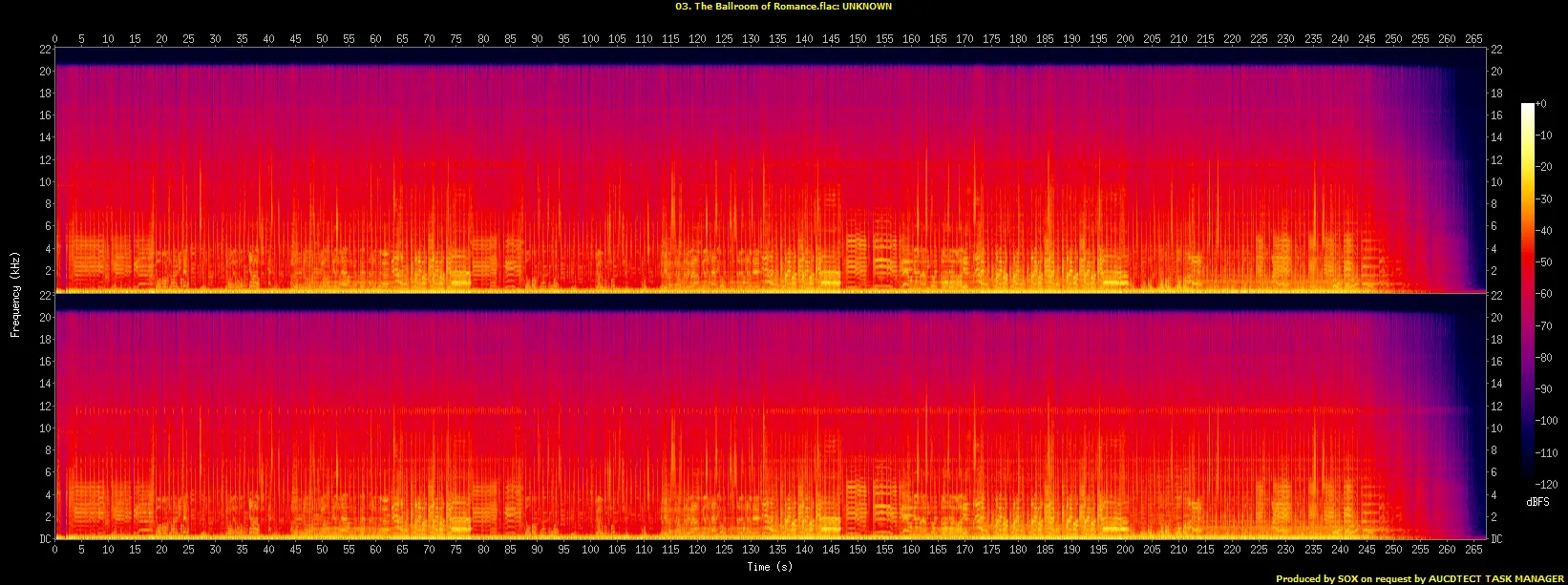Click the 20 kHz label on upper channel's left axis

tap(44, 72)
